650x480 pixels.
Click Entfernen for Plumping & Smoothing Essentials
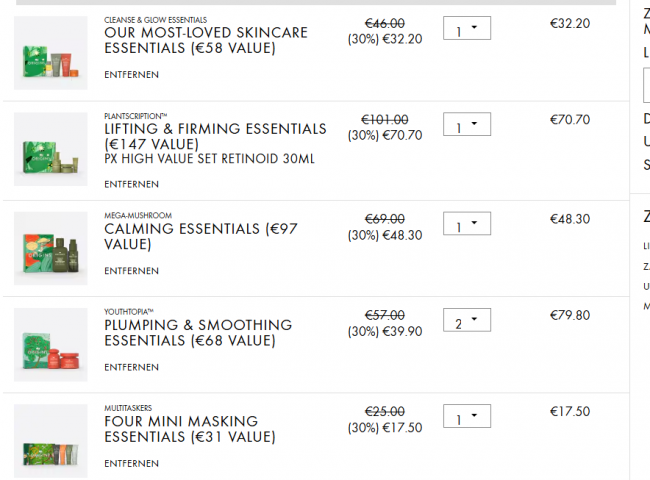pos(131,367)
